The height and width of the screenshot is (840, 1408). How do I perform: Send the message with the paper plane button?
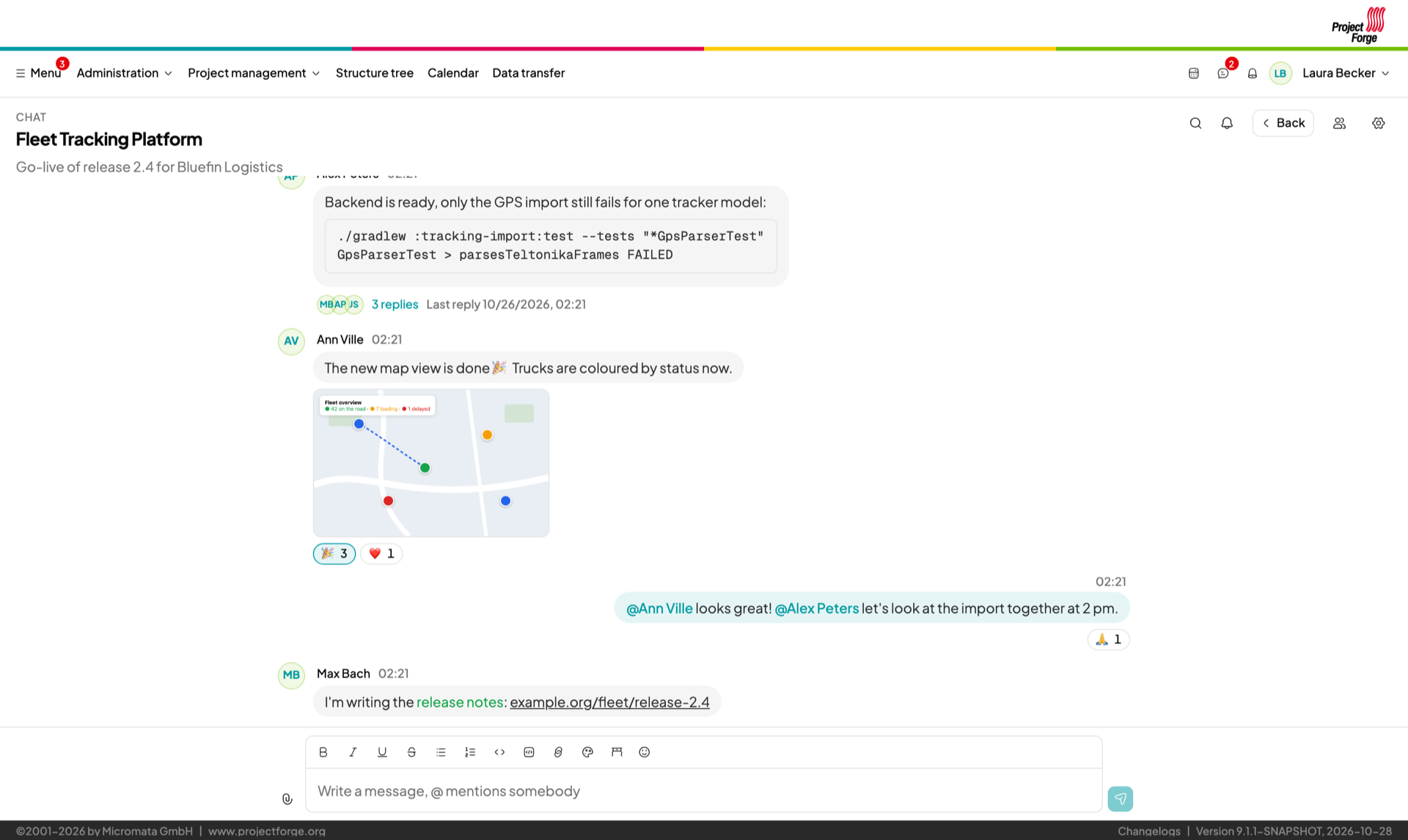tap(1120, 799)
